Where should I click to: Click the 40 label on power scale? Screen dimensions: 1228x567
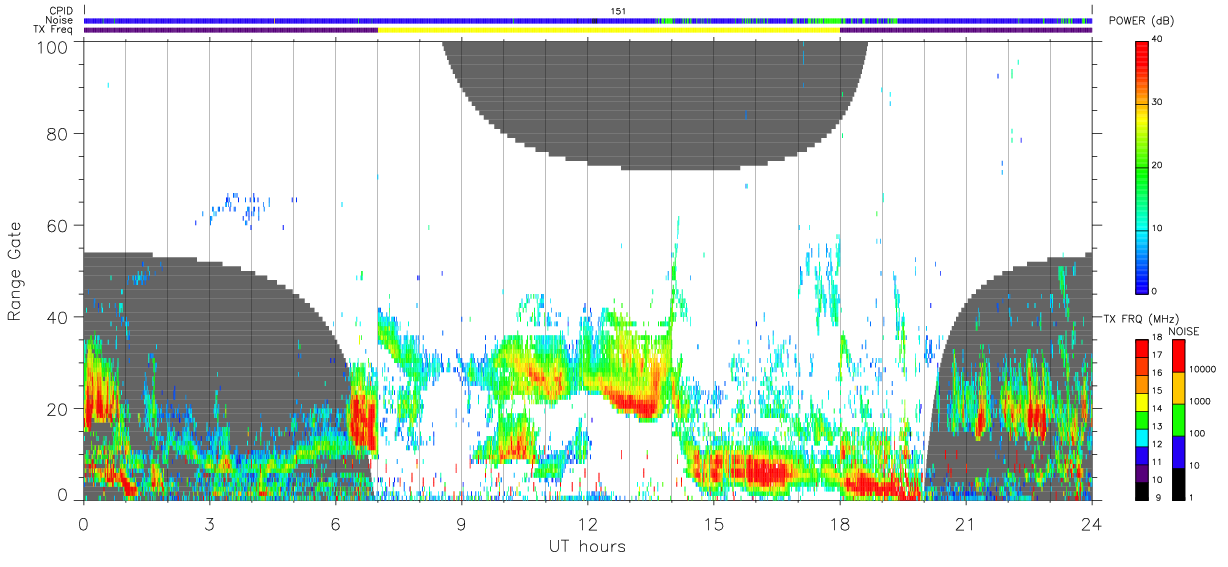1159,40
